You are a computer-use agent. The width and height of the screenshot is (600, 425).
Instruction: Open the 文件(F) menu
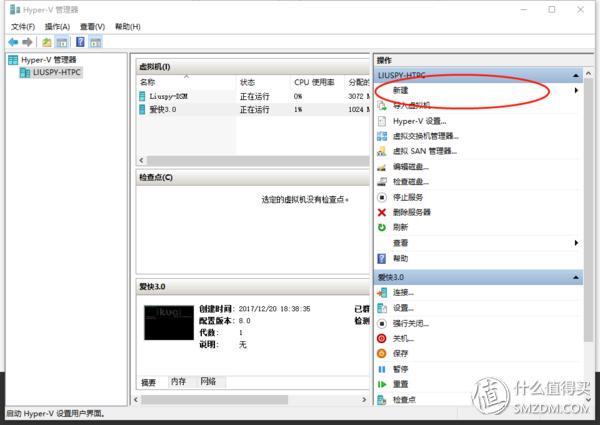(x=23, y=26)
